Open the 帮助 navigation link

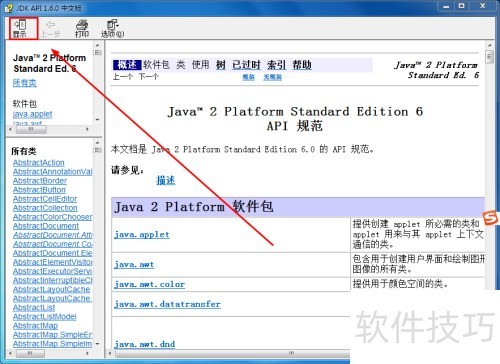[302, 65]
